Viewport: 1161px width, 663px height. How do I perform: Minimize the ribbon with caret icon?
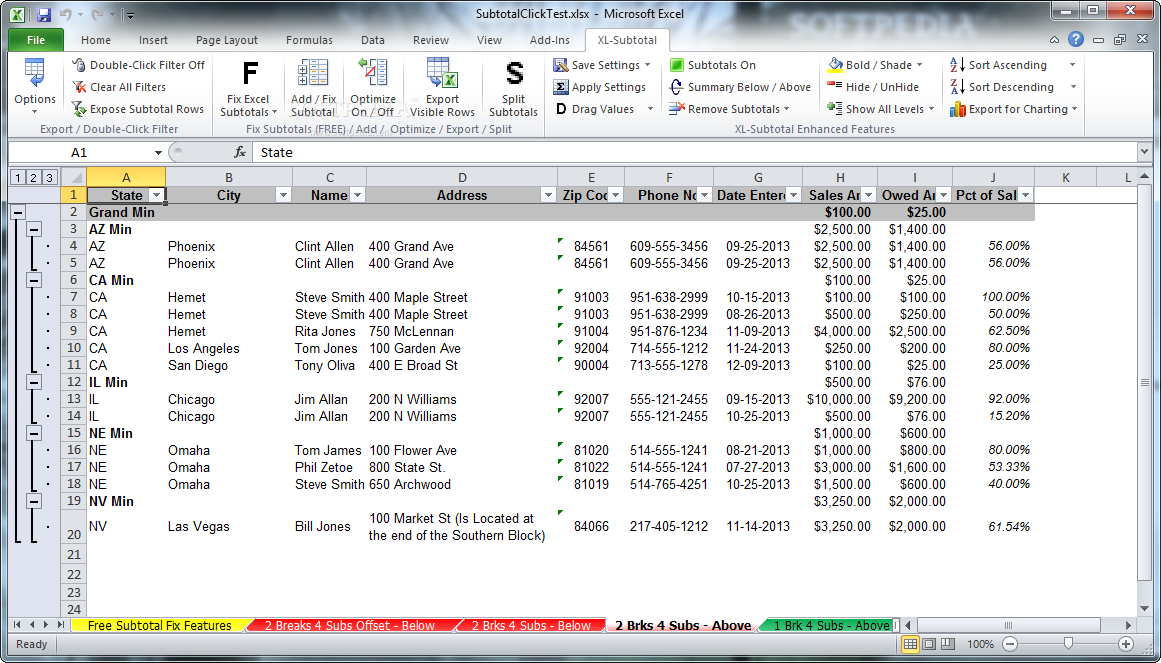1054,40
